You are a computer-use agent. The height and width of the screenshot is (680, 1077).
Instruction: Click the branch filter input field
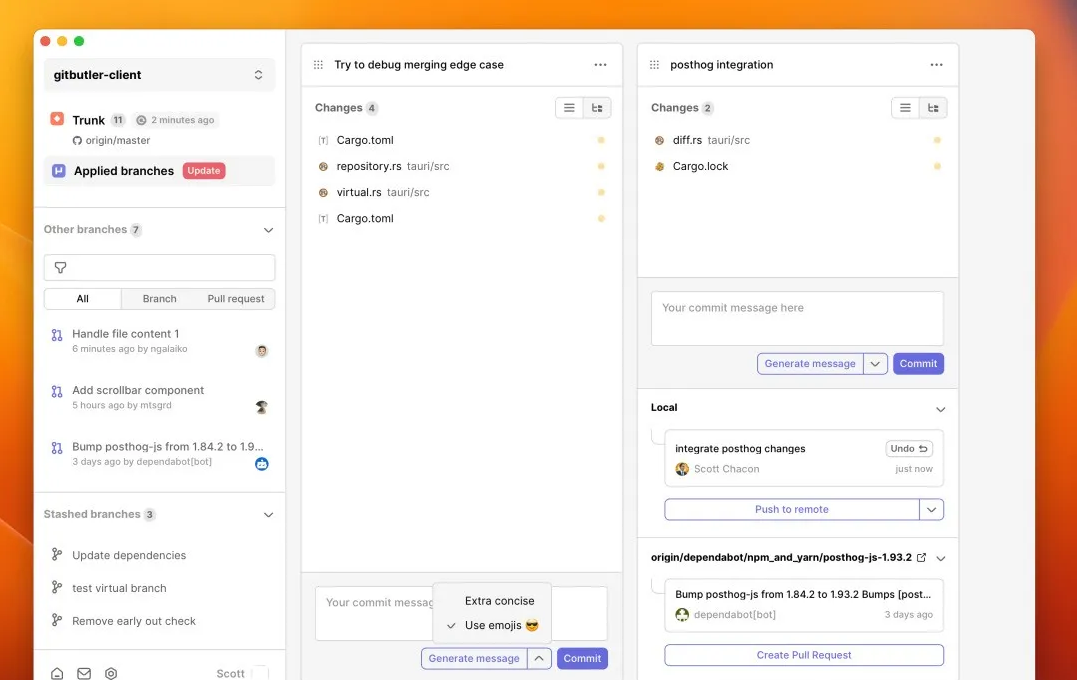(x=159, y=267)
